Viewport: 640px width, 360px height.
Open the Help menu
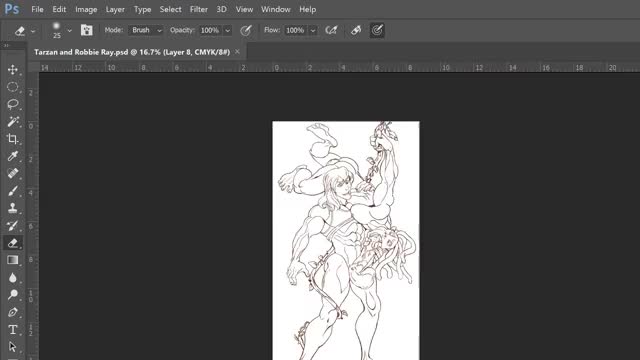coord(307,9)
